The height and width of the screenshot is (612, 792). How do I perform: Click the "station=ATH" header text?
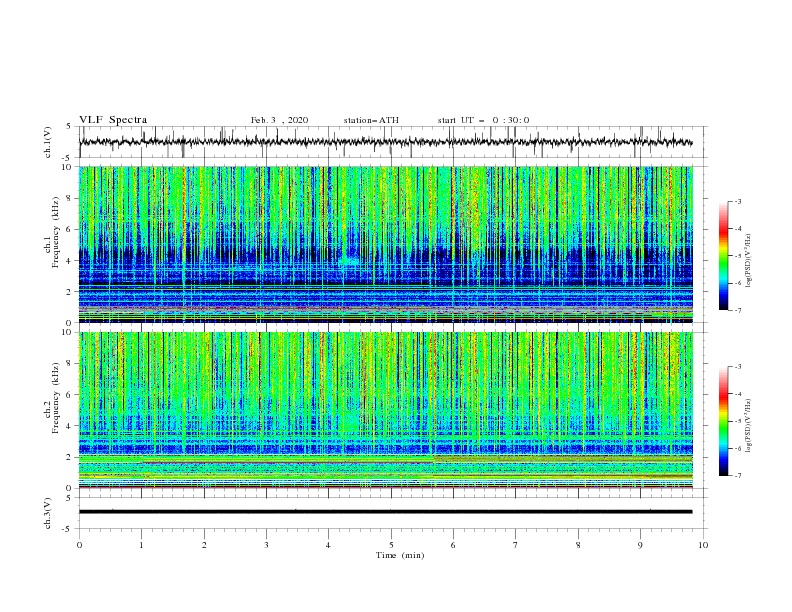pos(371,120)
